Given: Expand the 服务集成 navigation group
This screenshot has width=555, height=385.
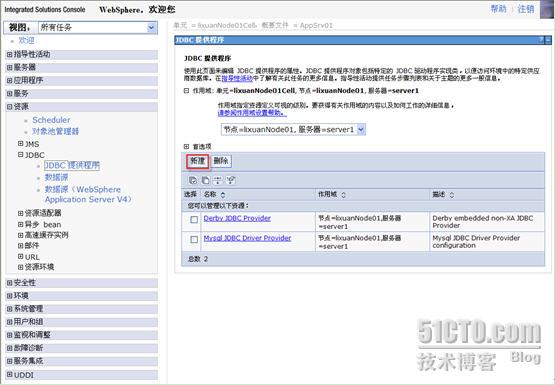Looking at the screenshot, I should click(x=10, y=361).
